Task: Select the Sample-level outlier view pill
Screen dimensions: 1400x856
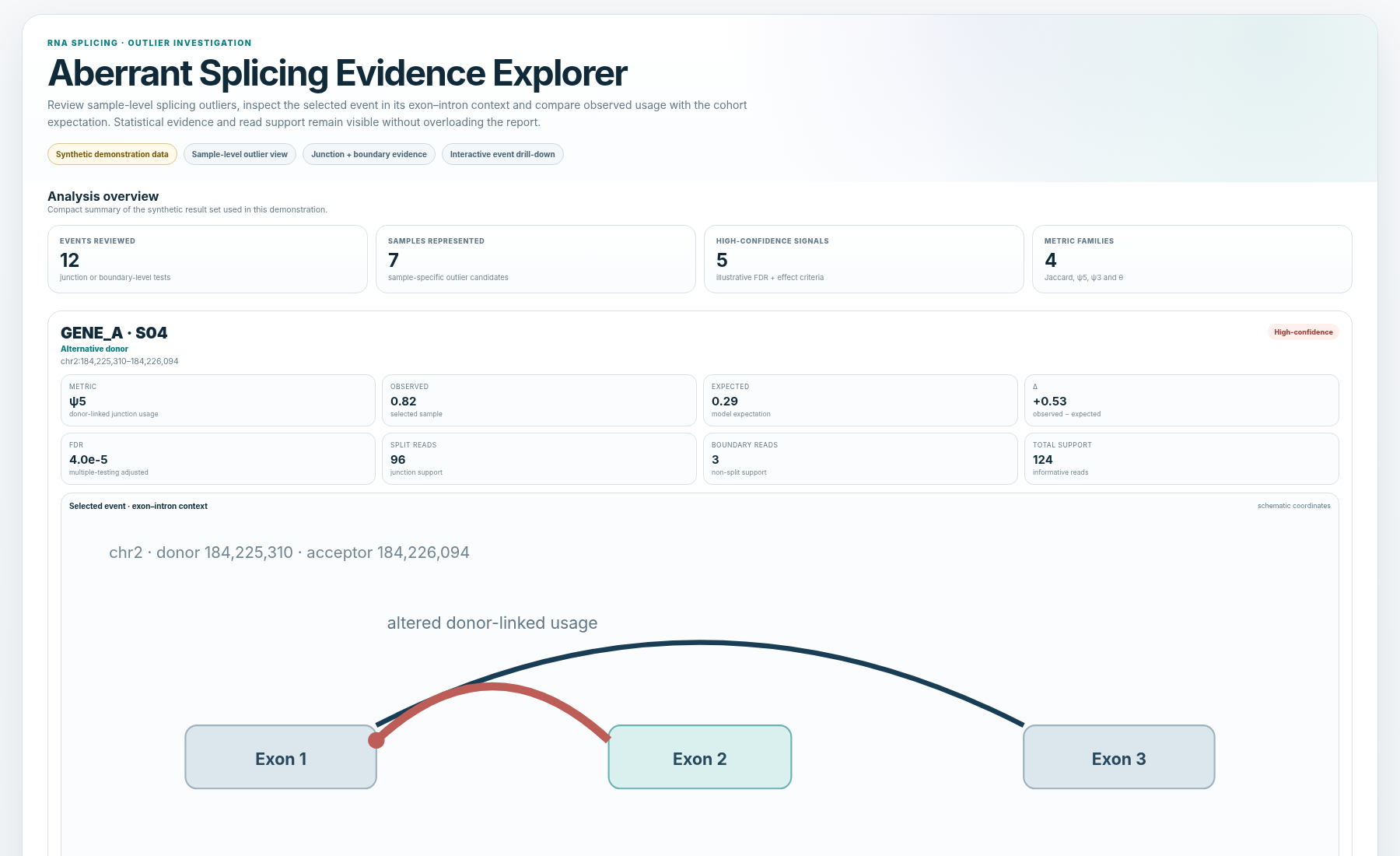Action: tap(240, 154)
